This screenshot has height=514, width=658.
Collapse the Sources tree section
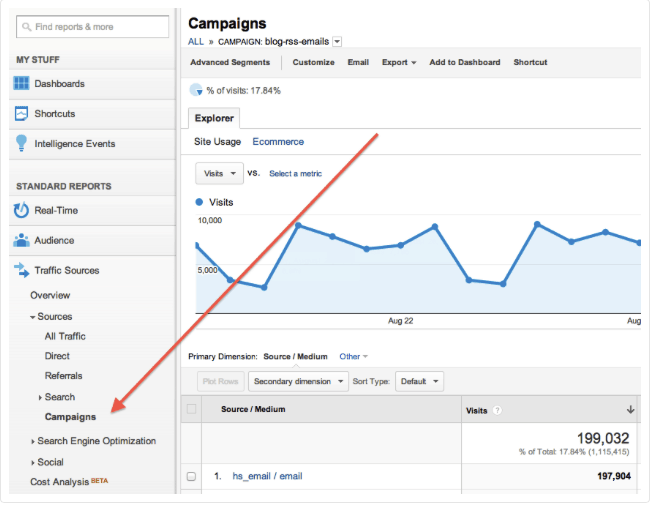click(x=33, y=317)
